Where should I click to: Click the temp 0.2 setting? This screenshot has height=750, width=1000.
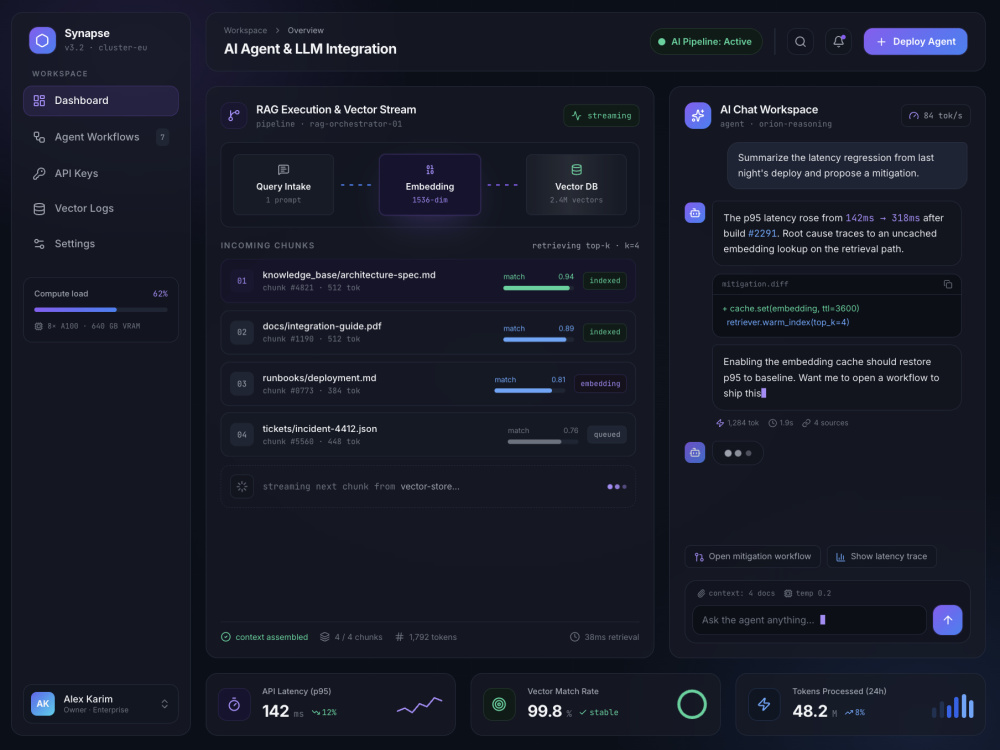click(x=807, y=593)
